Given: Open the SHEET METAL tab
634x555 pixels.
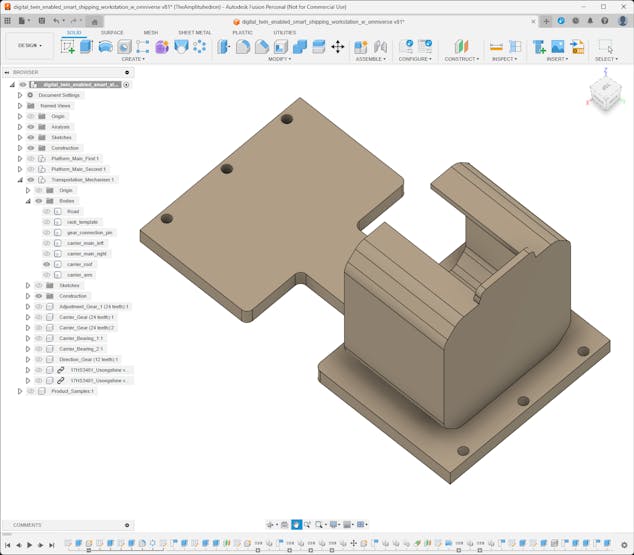Looking at the screenshot, I should 194,33.
